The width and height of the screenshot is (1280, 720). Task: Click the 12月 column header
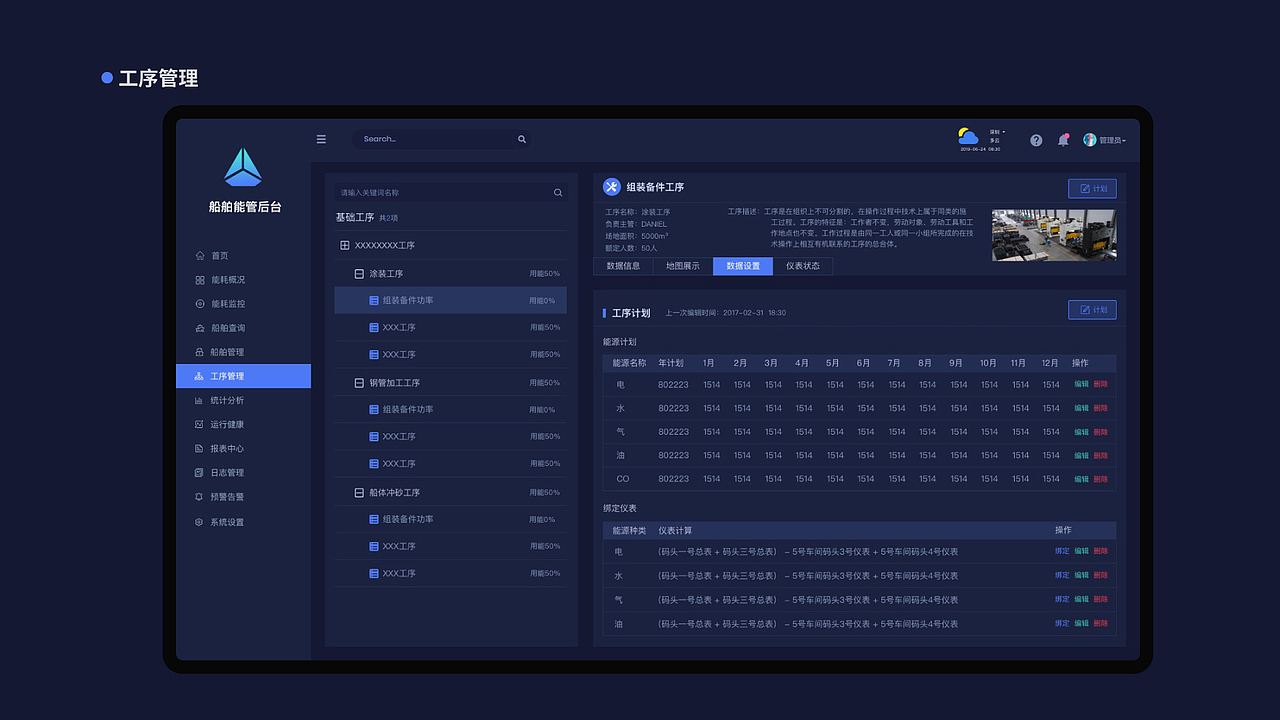click(x=1050, y=363)
